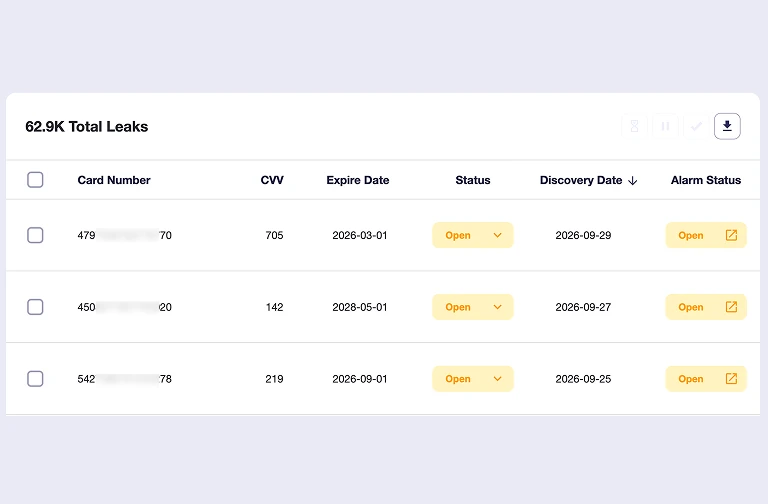Image resolution: width=768 pixels, height=504 pixels.
Task: Open Status dropdown for card ending 78
Action: click(x=473, y=379)
